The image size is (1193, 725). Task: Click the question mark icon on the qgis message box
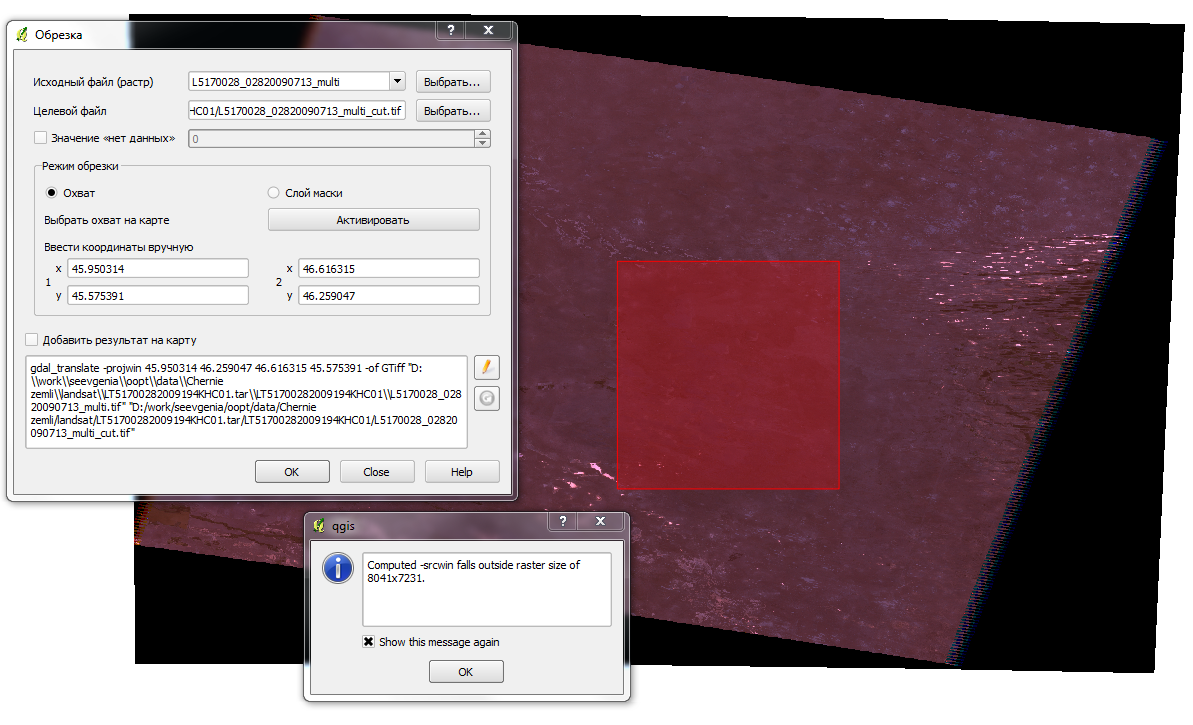tap(562, 521)
